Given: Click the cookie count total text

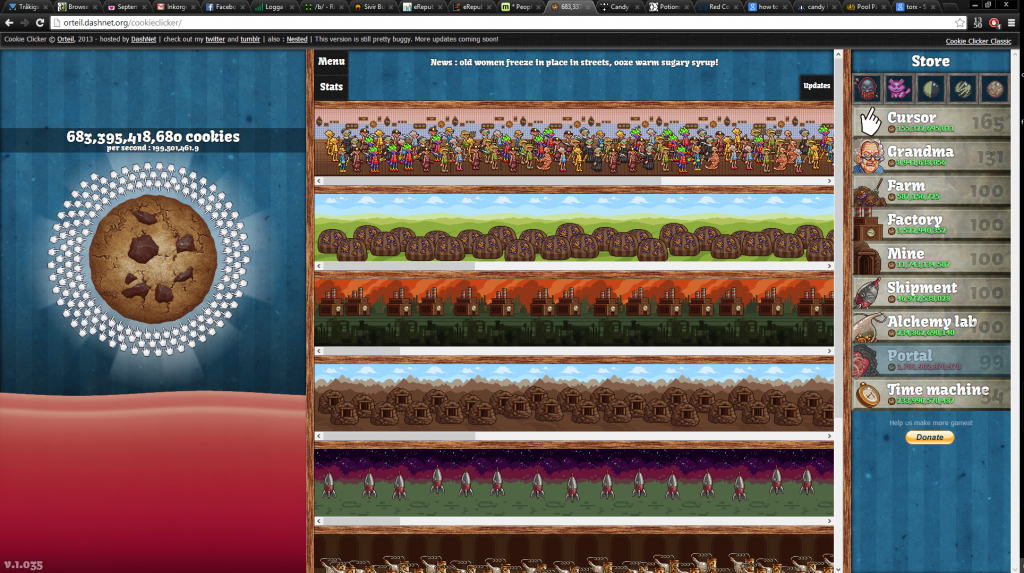Looking at the screenshot, I should pos(153,137).
